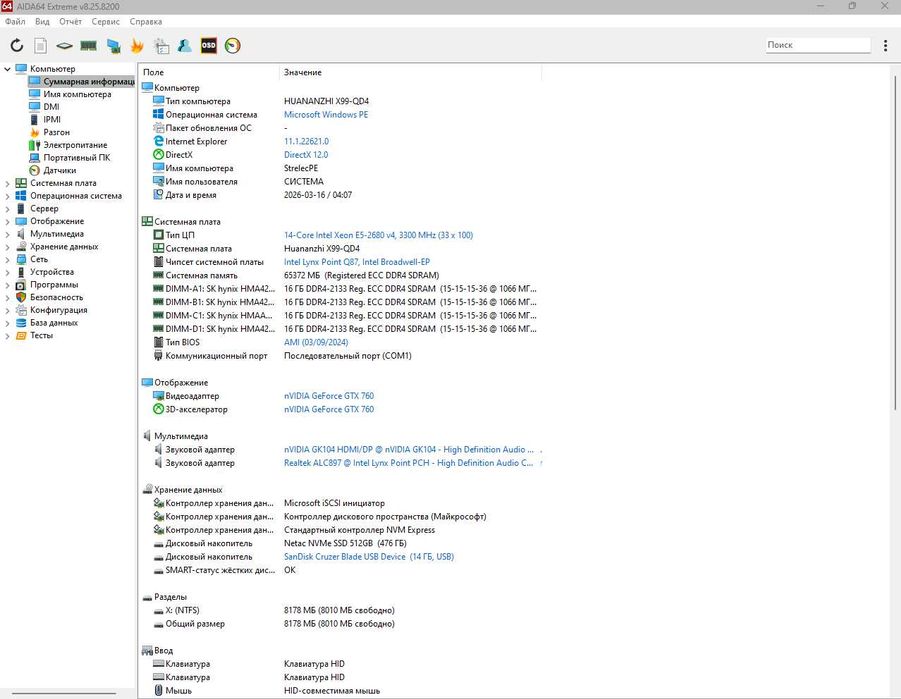Open the tools toolbar icon beside the flame
Viewport: 901px width, 699px height.
tap(161, 45)
